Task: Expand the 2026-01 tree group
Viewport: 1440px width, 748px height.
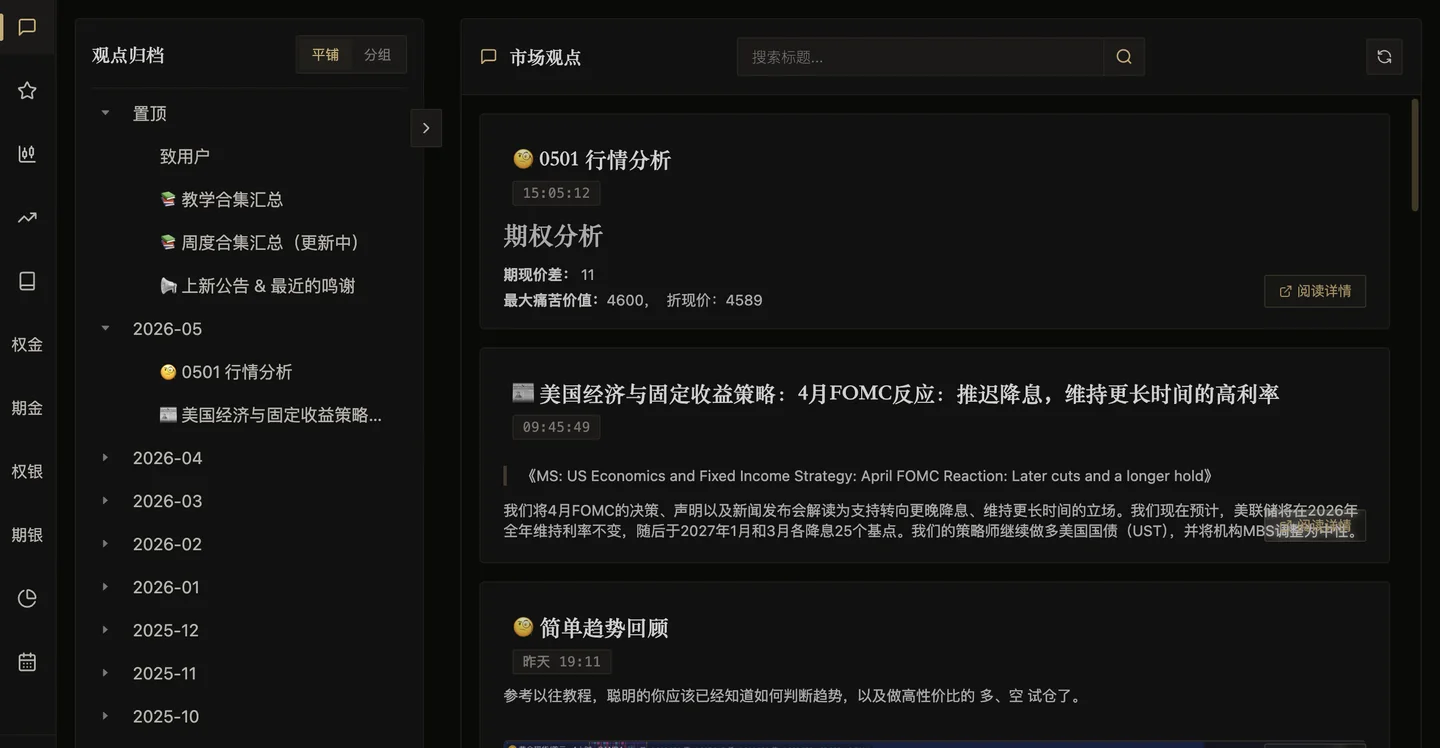Action: (105, 586)
